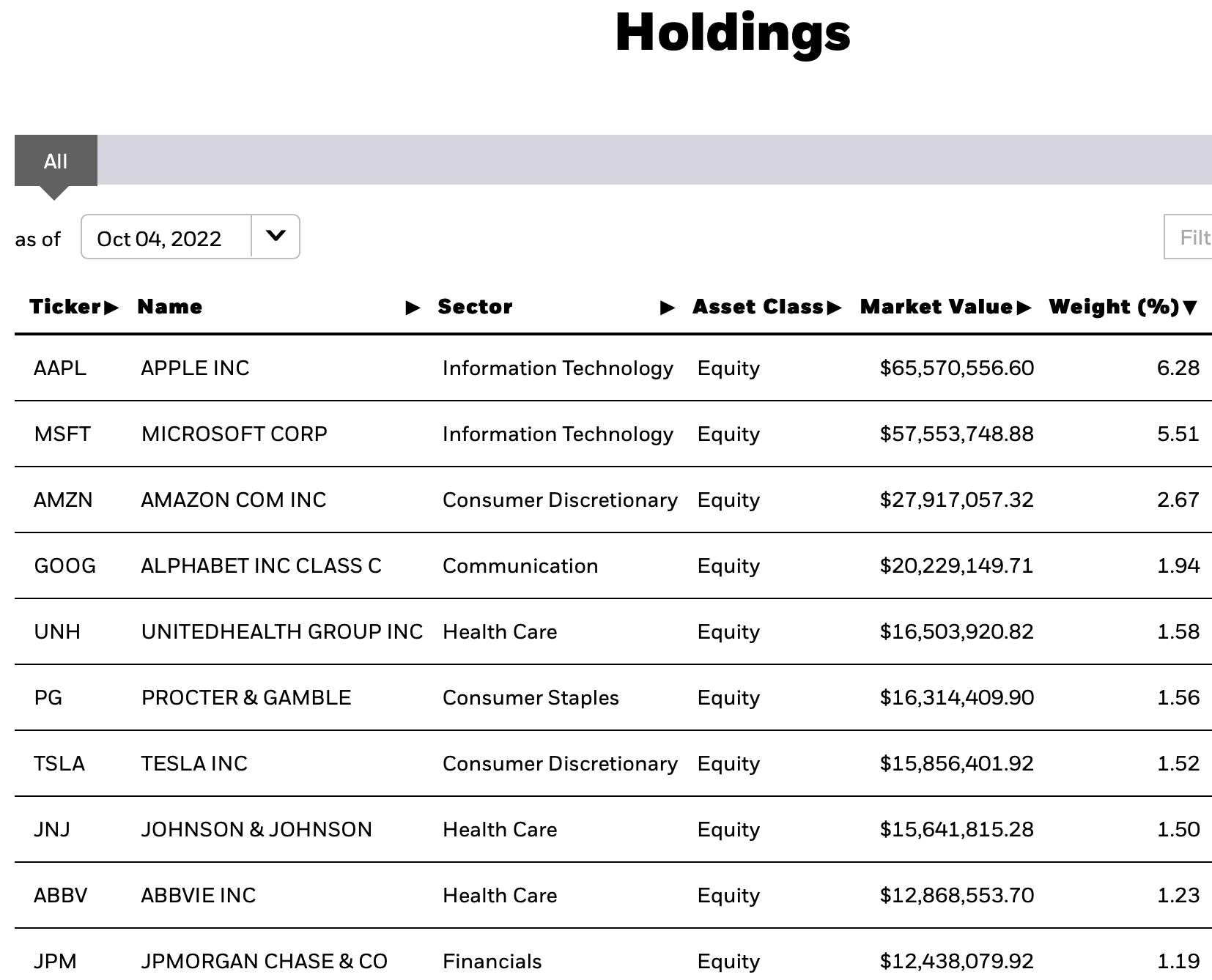Select the All holdings tab

[x=56, y=160]
